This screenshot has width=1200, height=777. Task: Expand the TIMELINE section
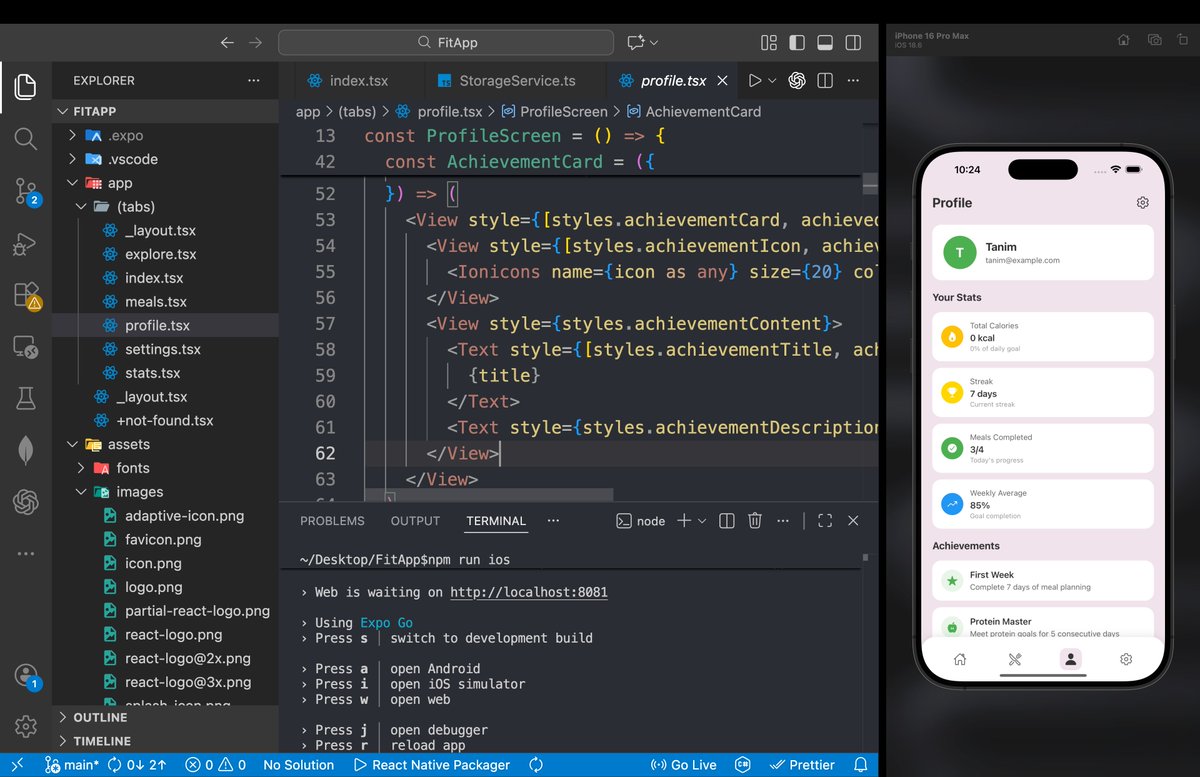166,741
